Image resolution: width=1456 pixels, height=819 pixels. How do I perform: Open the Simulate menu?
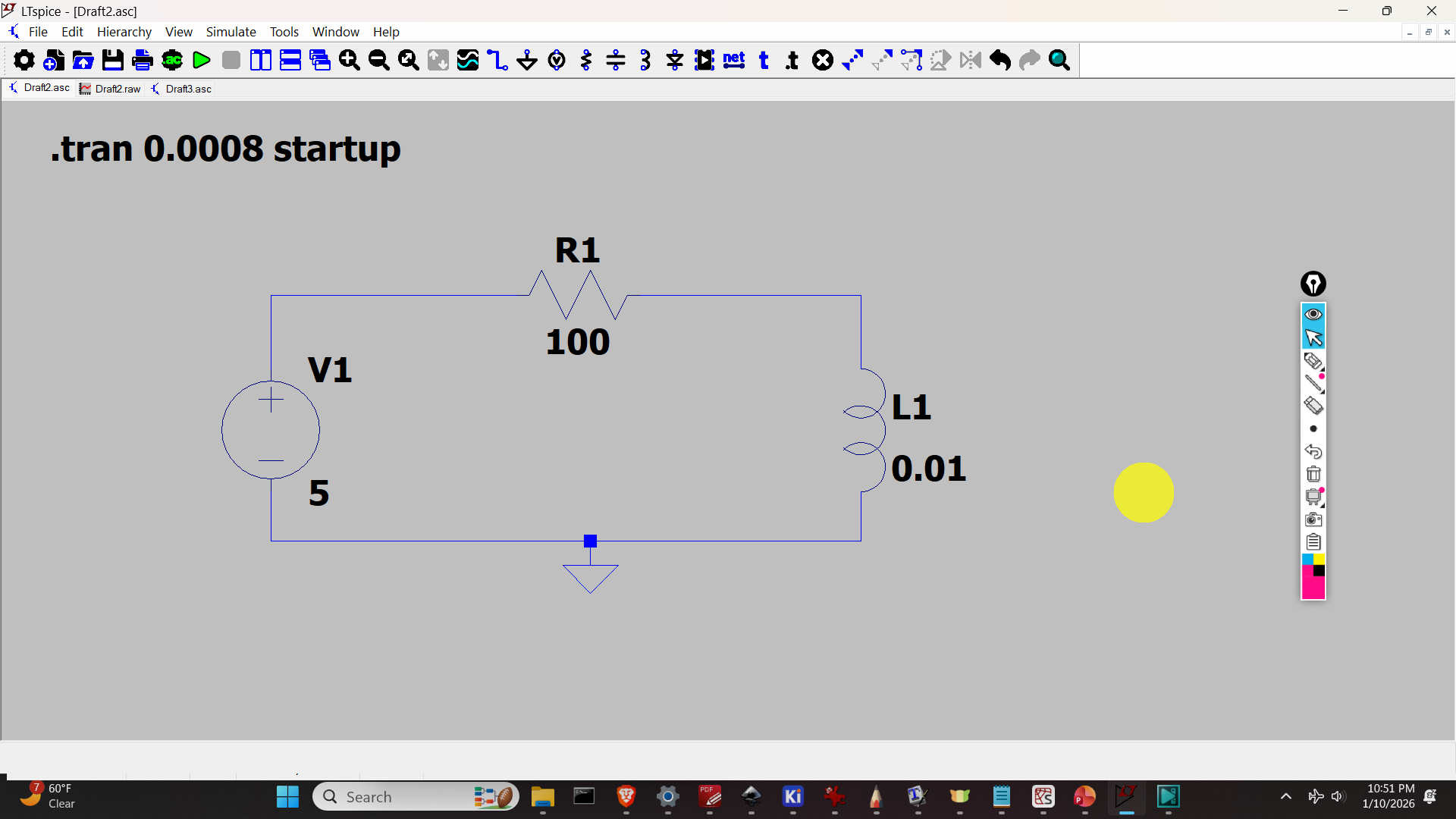tap(231, 32)
